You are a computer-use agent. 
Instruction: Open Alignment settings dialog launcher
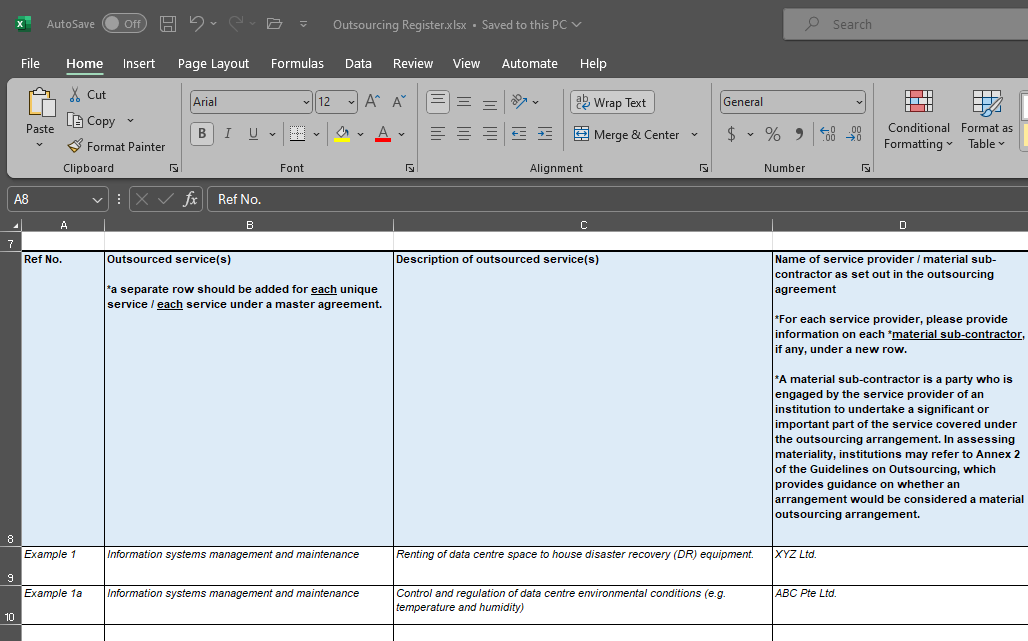coord(703,168)
